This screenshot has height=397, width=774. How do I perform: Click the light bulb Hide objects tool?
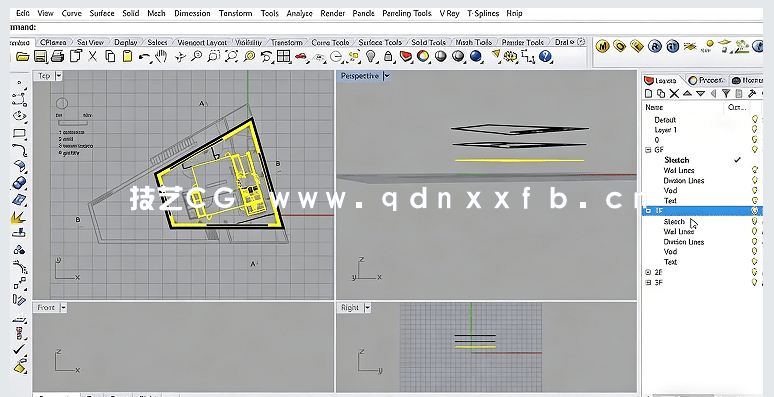coord(371,56)
